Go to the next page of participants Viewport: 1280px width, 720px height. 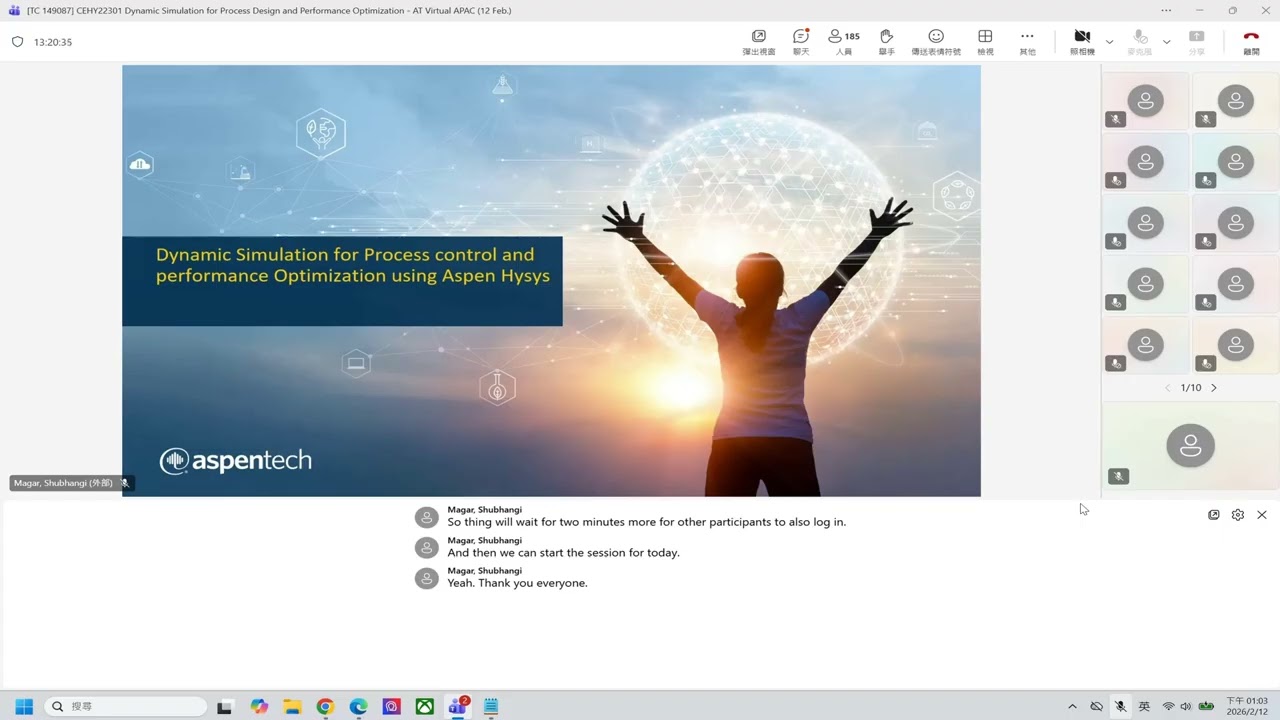1214,388
